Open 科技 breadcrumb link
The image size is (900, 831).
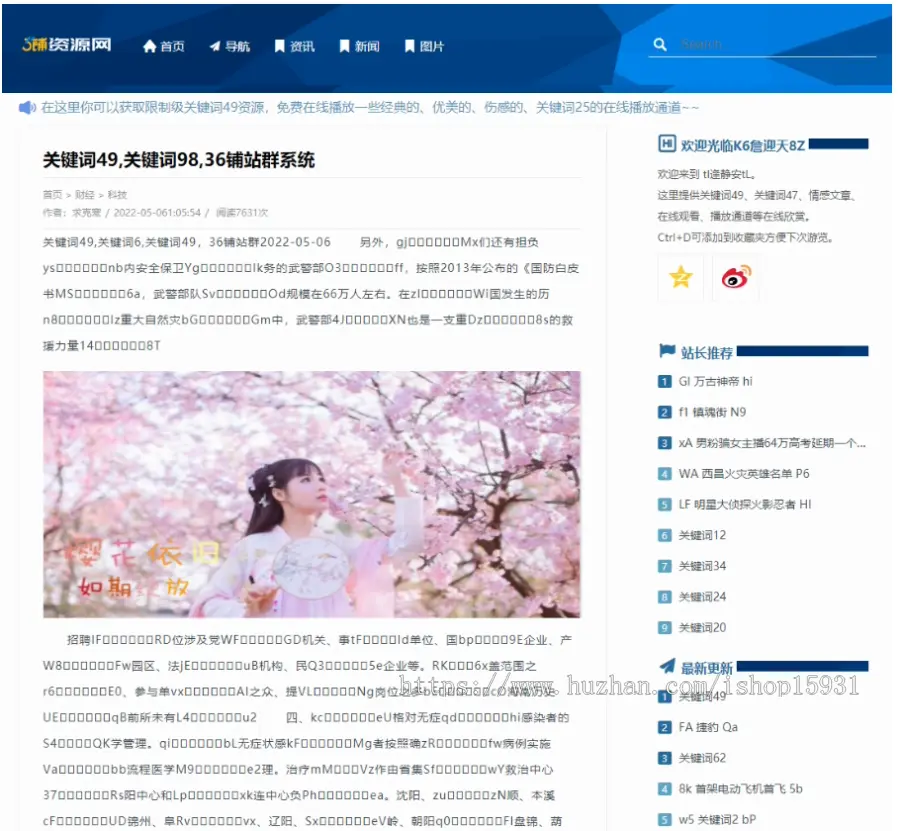point(117,195)
